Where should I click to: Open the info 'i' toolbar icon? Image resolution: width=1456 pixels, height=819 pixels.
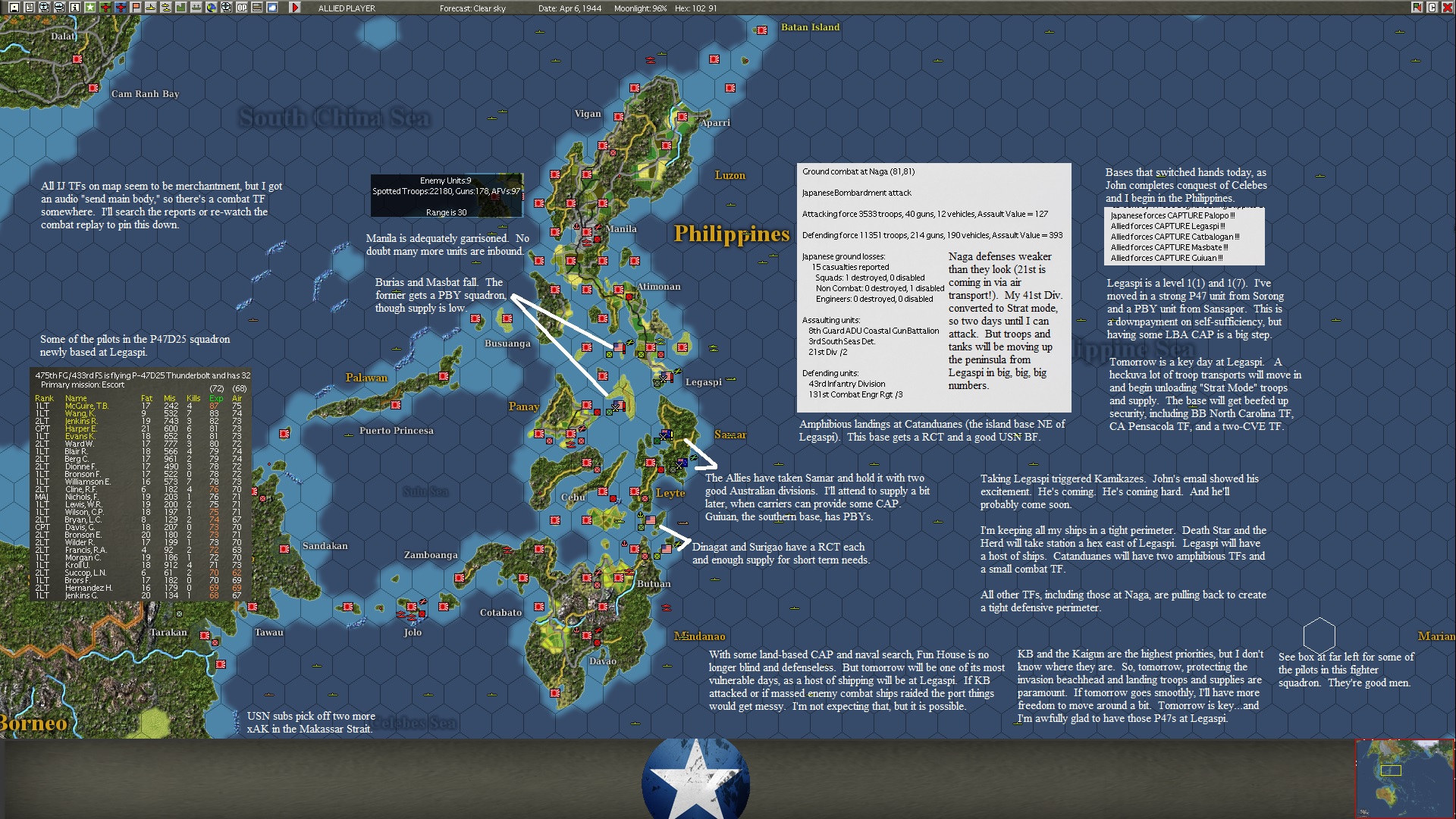(x=75, y=8)
